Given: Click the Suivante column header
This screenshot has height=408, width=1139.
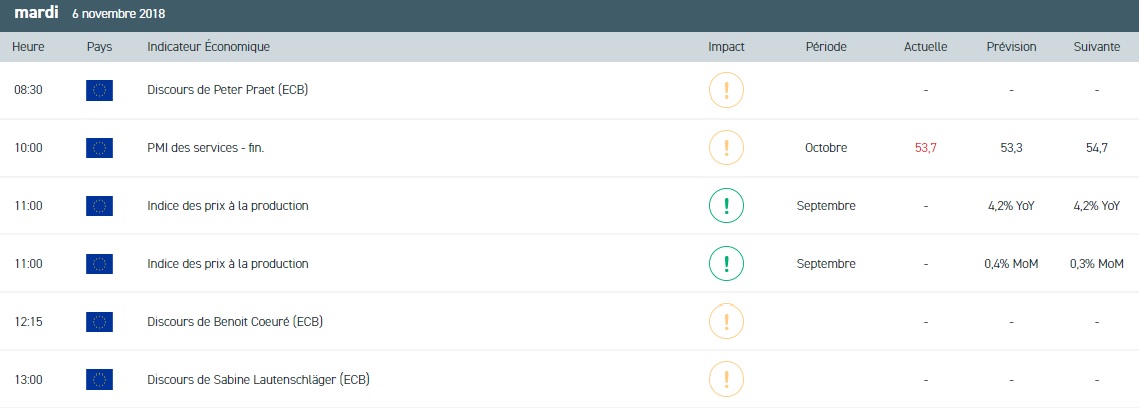Looking at the screenshot, I should (x=1096, y=47).
